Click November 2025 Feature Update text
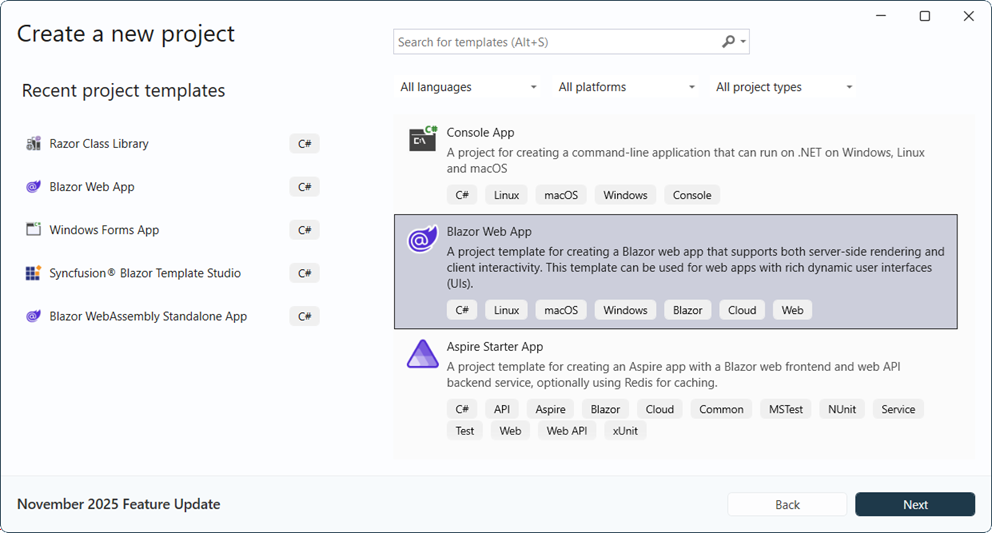This screenshot has width=992, height=533. (x=119, y=504)
